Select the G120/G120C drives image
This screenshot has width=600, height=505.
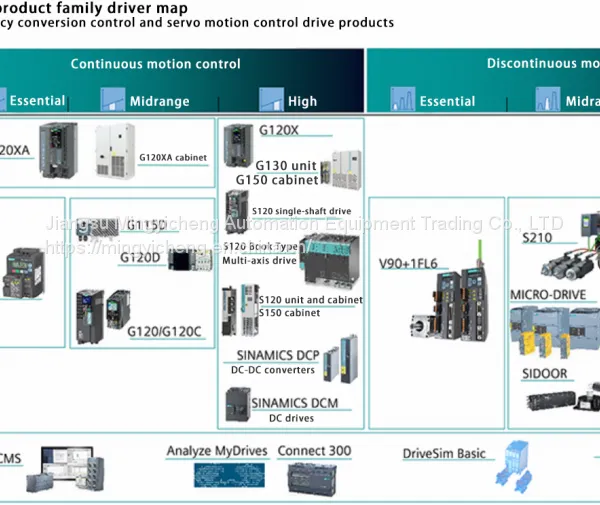103,316
